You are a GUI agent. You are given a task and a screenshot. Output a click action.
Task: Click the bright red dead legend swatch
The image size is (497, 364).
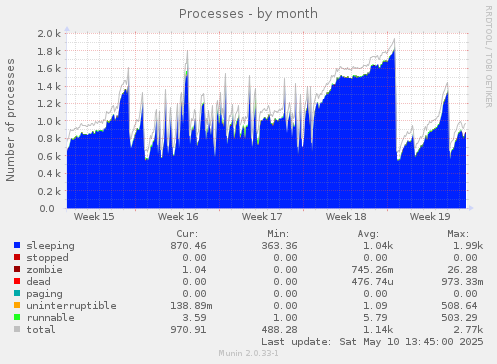point(17,281)
